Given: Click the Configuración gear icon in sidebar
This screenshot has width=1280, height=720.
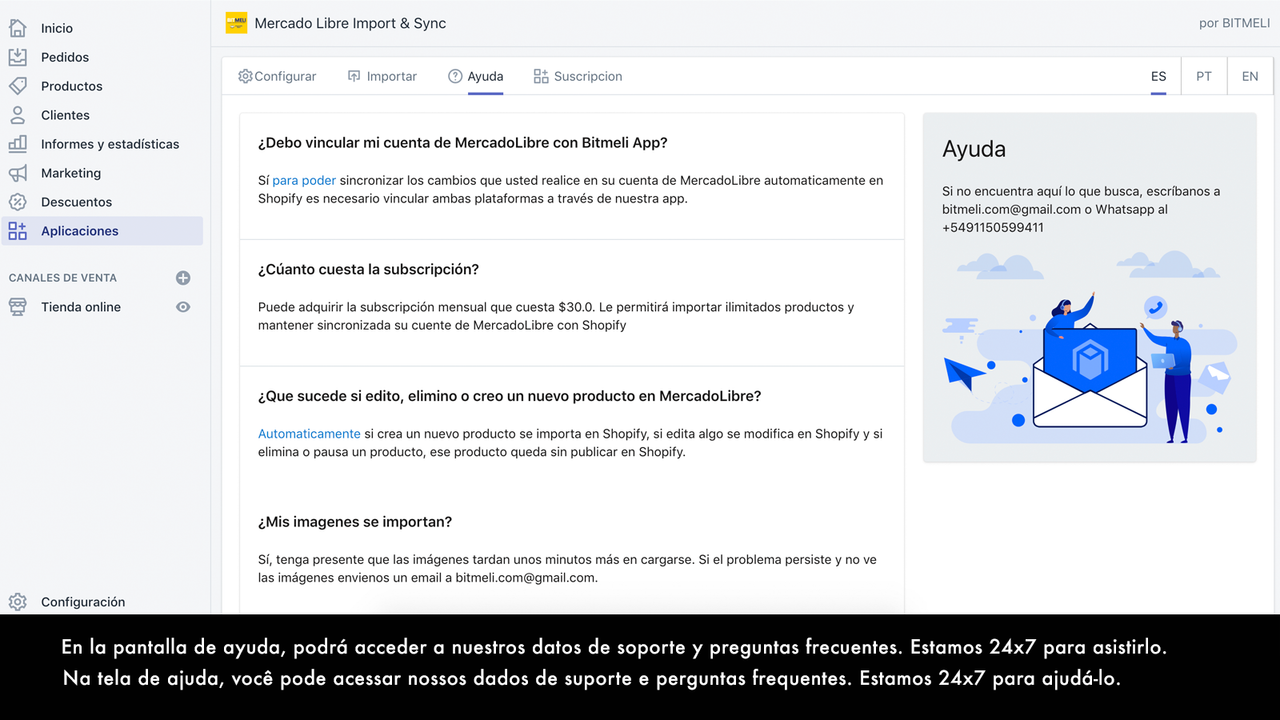Looking at the screenshot, I should point(17,602).
